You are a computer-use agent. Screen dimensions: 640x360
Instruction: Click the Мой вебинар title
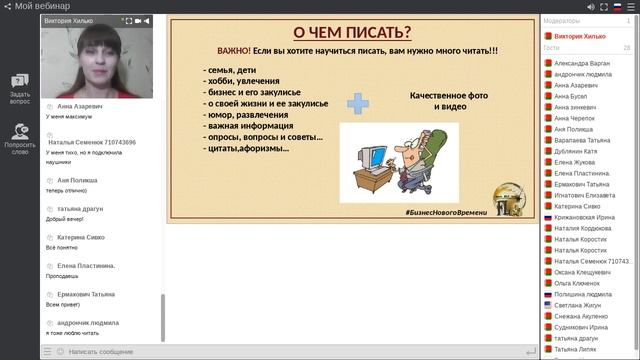[x=42, y=6]
